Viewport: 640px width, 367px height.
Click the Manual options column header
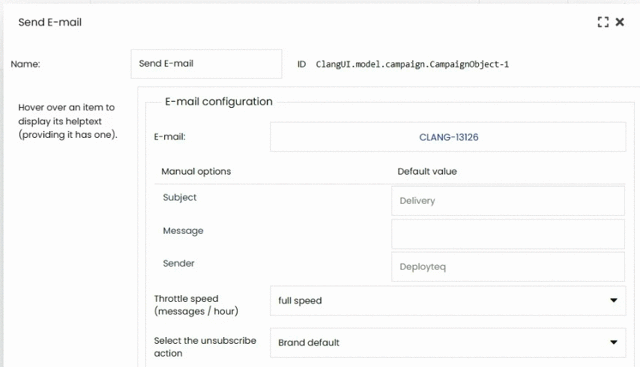[196, 171]
